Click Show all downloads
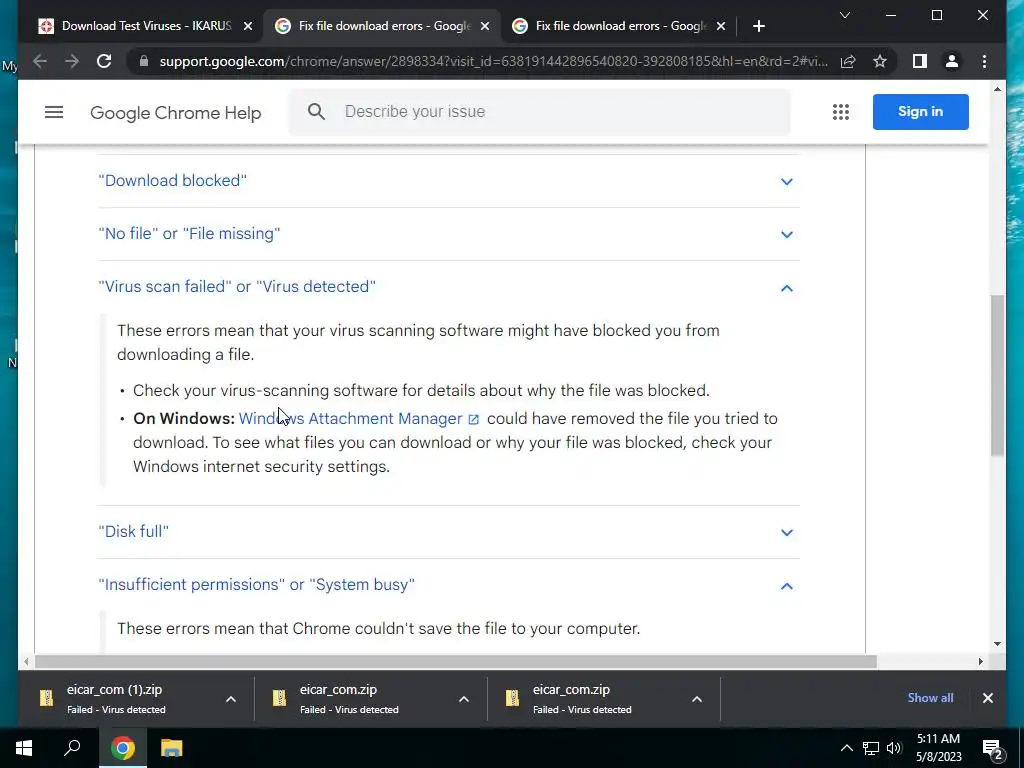This screenshot has width=1024, height=768. [930, 698]
